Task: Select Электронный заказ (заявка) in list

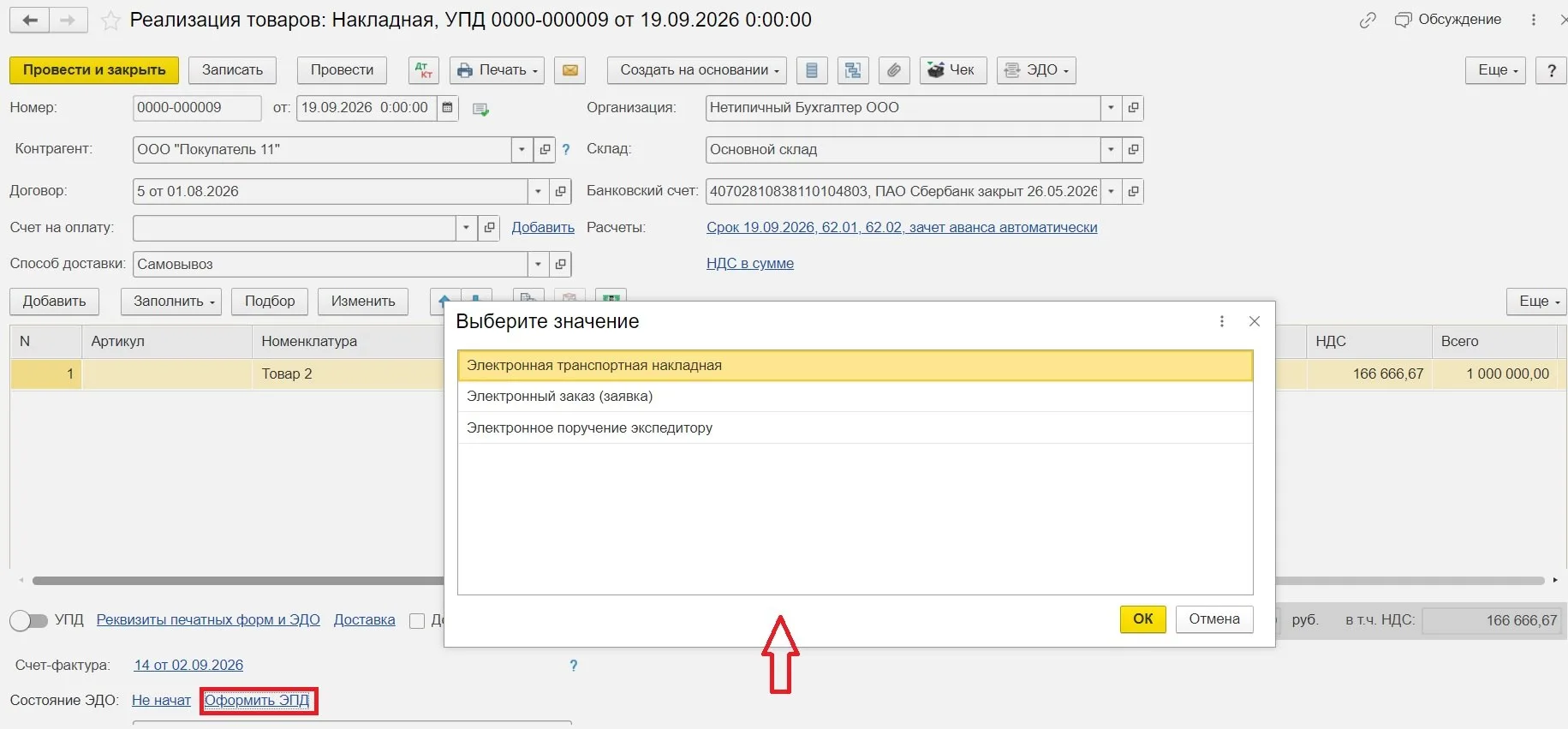Action: pyautogui.click(x=855, y=397)
